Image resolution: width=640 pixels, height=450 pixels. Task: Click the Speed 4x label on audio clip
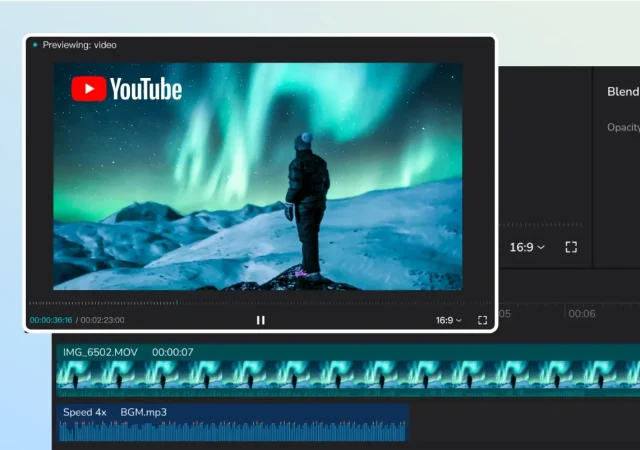point(85,412)
